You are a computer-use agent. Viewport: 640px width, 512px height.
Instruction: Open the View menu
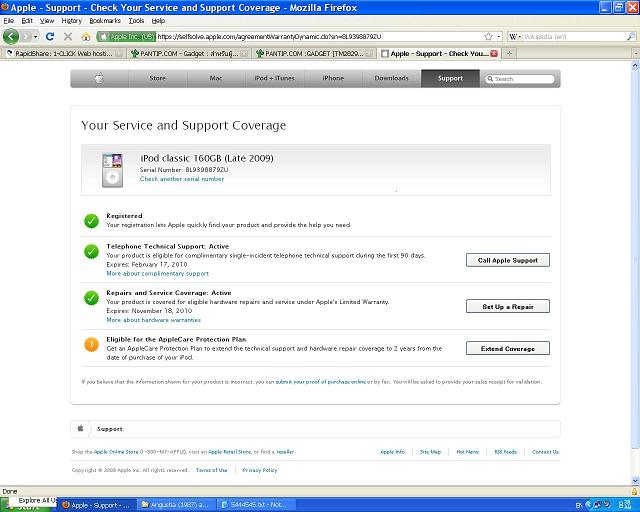click(47, 20)
